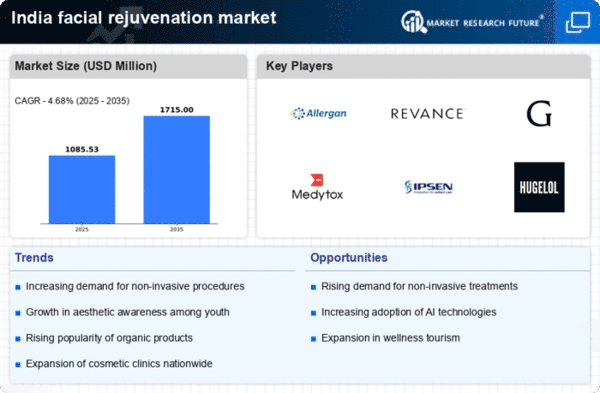Click the India facial rejuvenation market title
This screenshot has height=393, width=600.
click(143, 18)
